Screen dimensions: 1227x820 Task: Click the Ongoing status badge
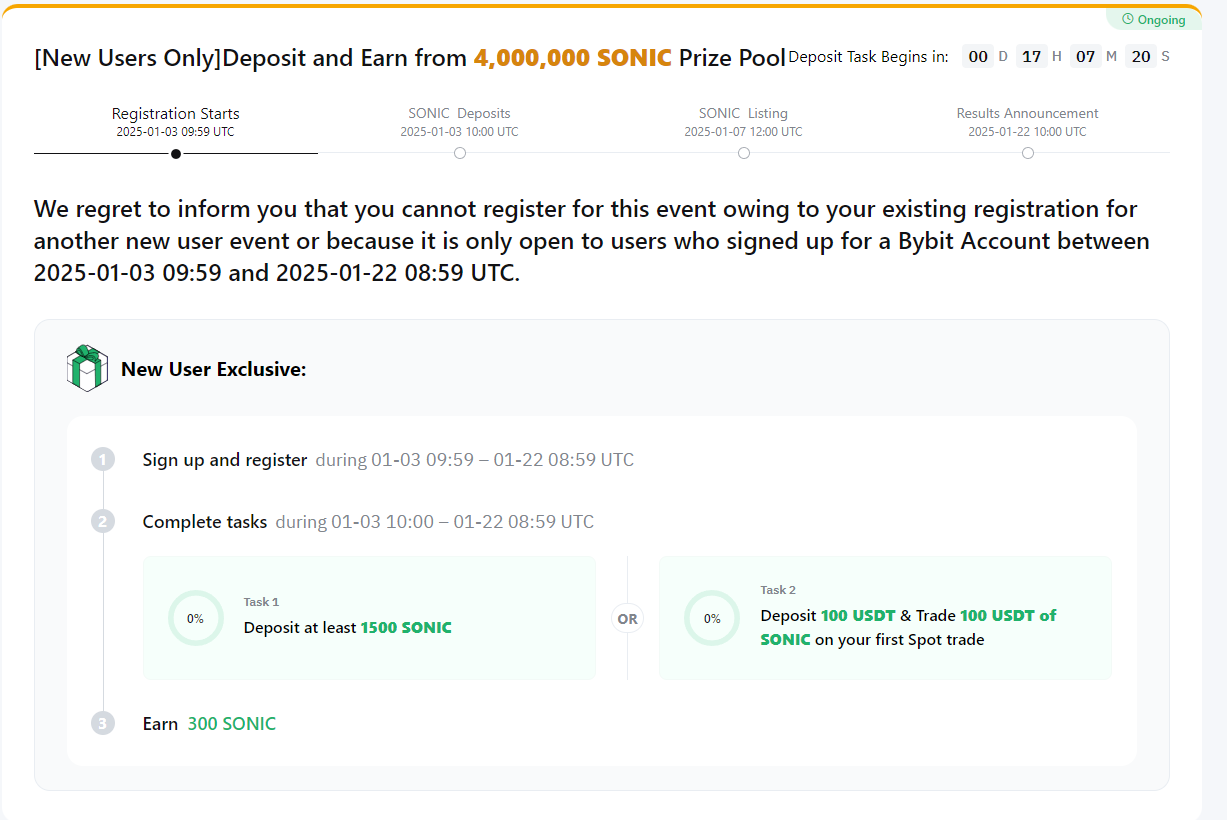[1153, 19]
